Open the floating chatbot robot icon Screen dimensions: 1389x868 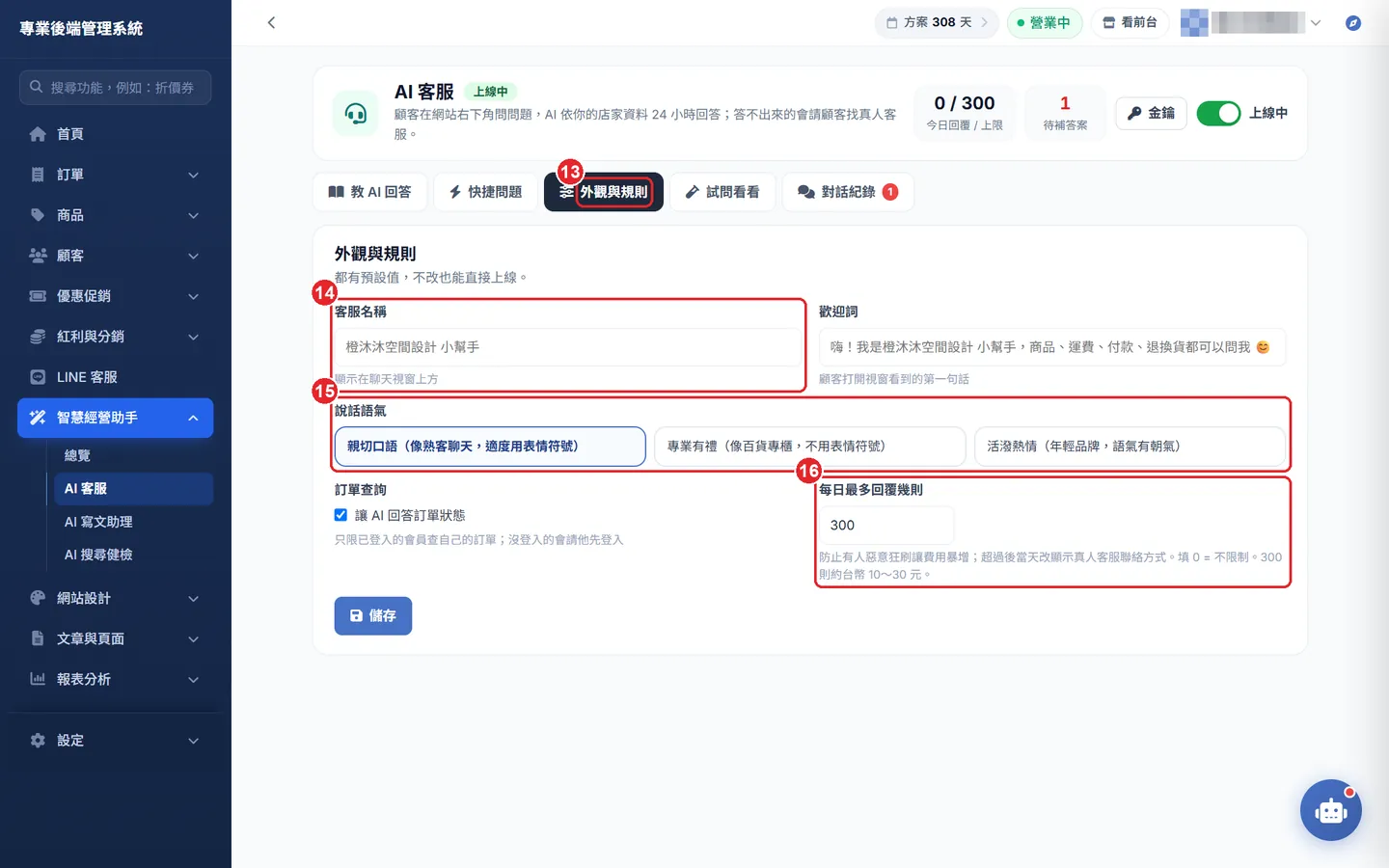coord(1331,810)
